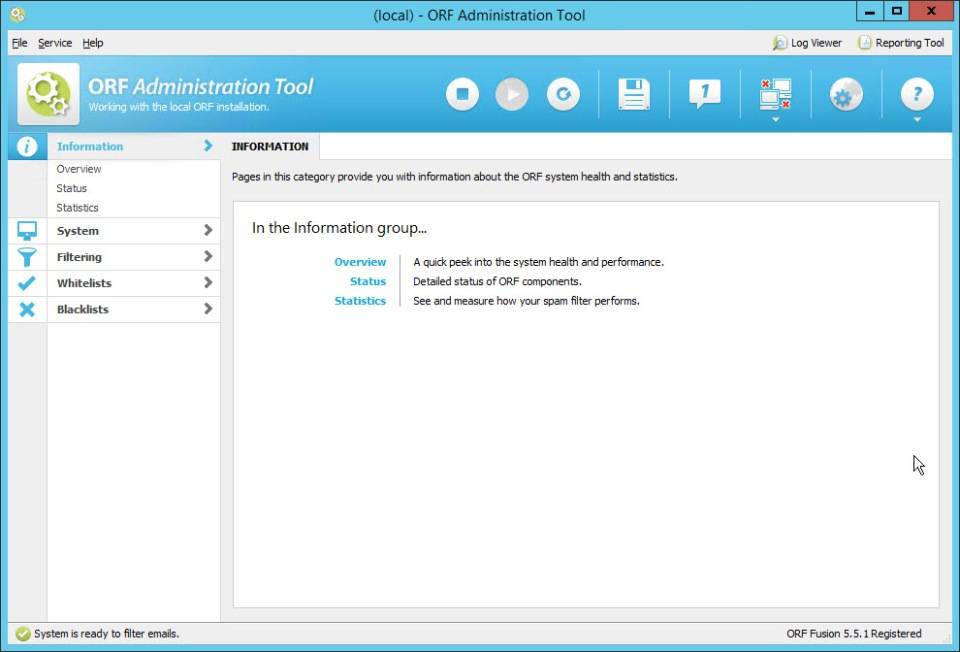Screen dimensions: 960x652
Task: Click 'Pages in this category provide you' description
Action: click(x=454, y=177)
